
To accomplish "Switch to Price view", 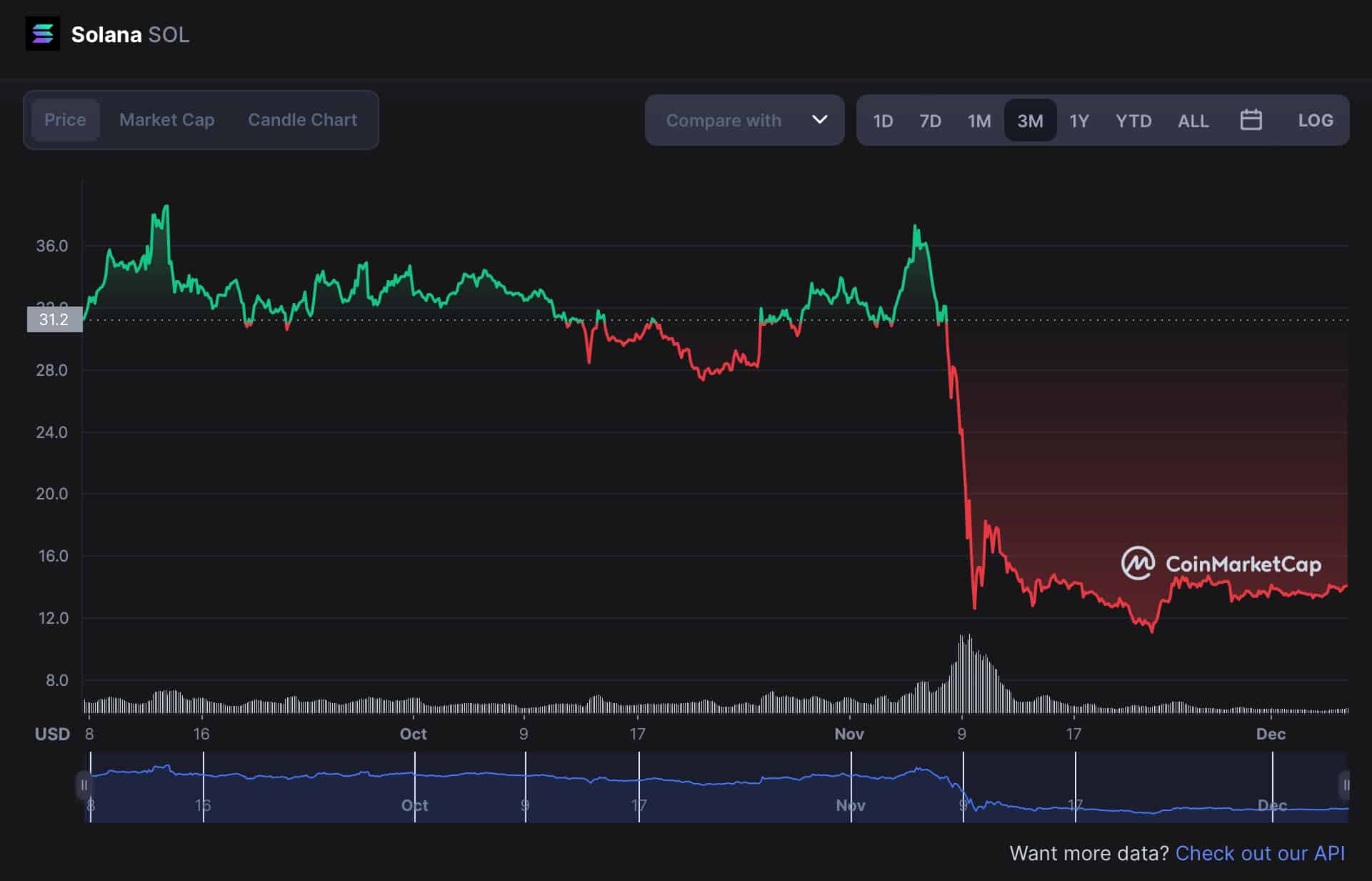I will tap(65, 120).
